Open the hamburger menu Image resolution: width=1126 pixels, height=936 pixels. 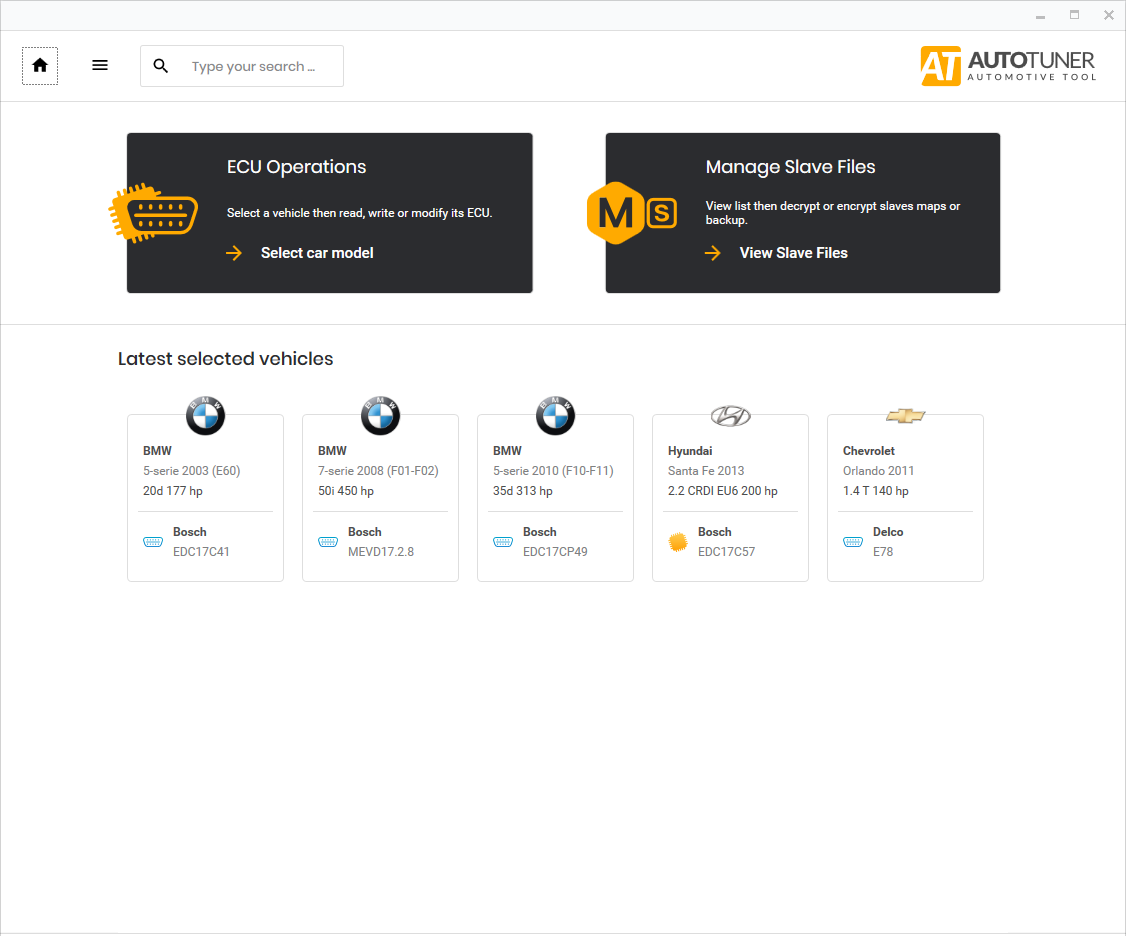(100, 66)
